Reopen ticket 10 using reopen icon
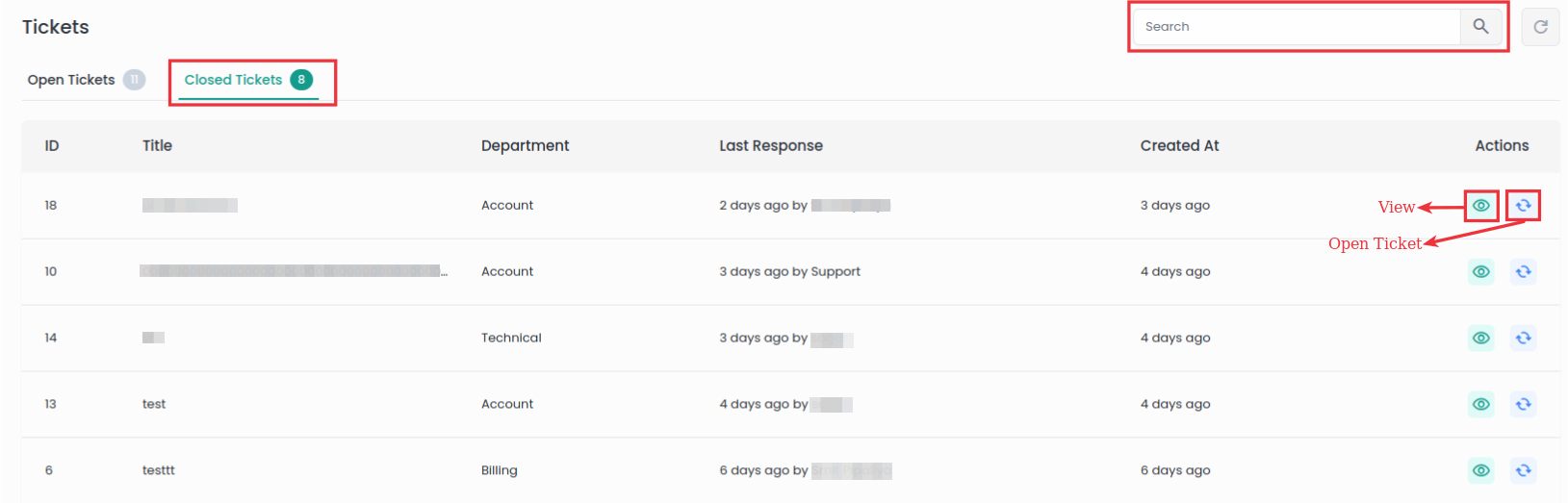 [x=1523, y=272]
